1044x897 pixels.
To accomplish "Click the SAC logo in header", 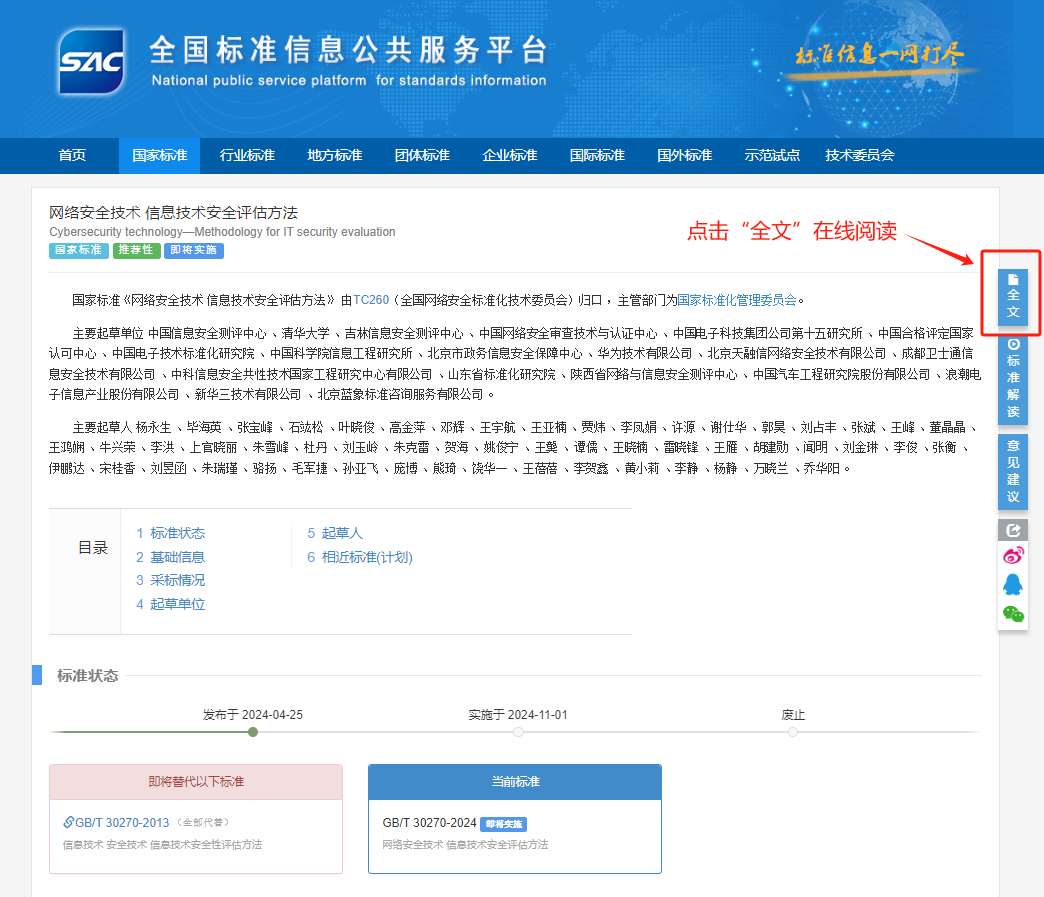I will (x=91, y=62).
